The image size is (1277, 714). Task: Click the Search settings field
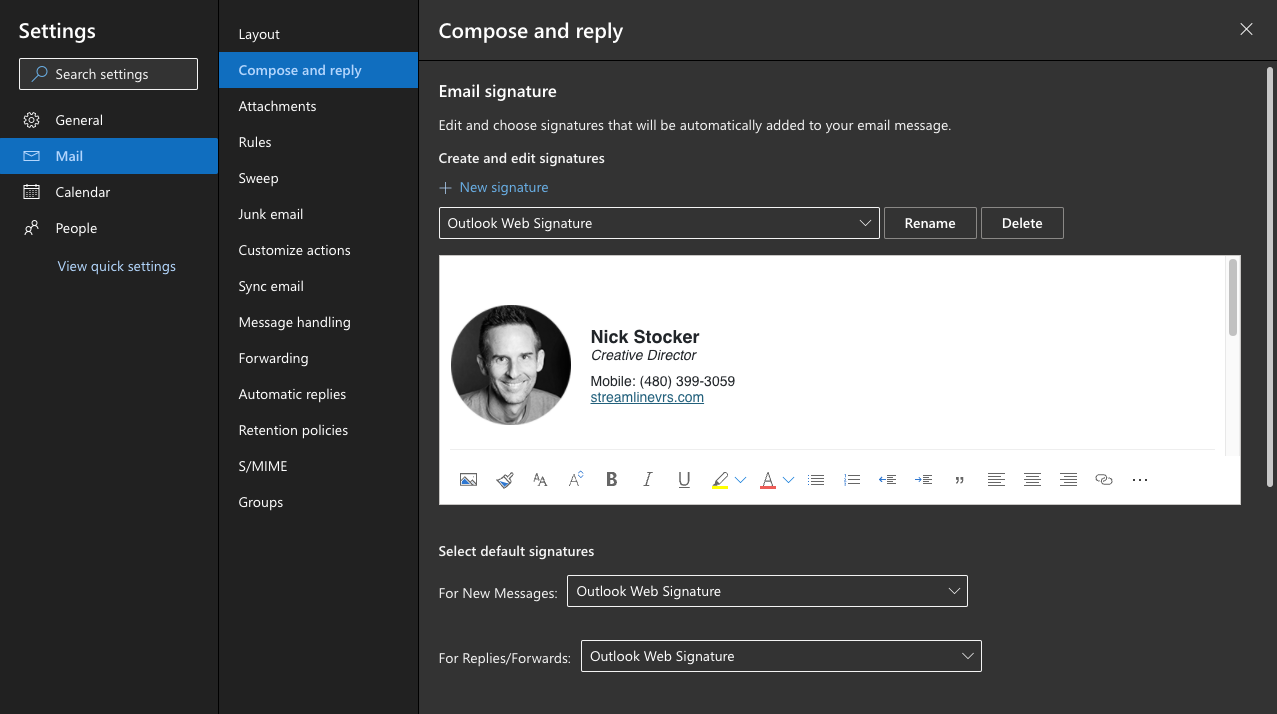[108, 74]
